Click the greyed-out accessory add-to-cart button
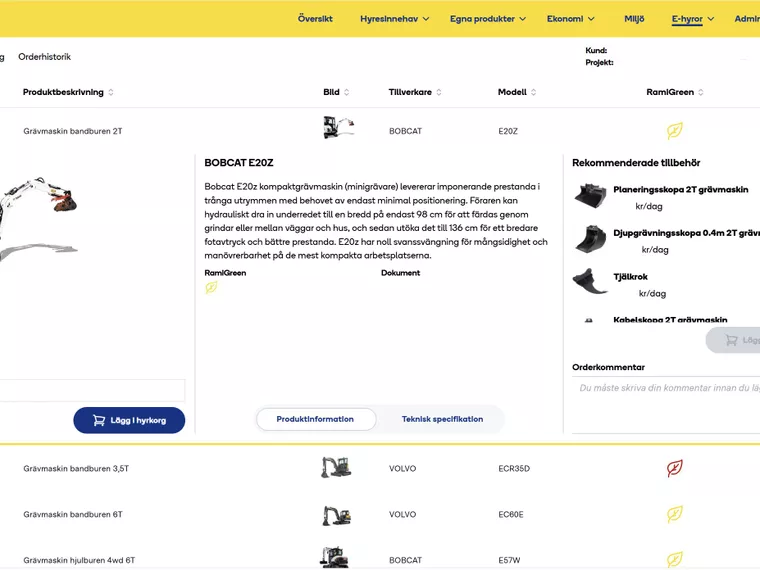 (x=733, y=340)
